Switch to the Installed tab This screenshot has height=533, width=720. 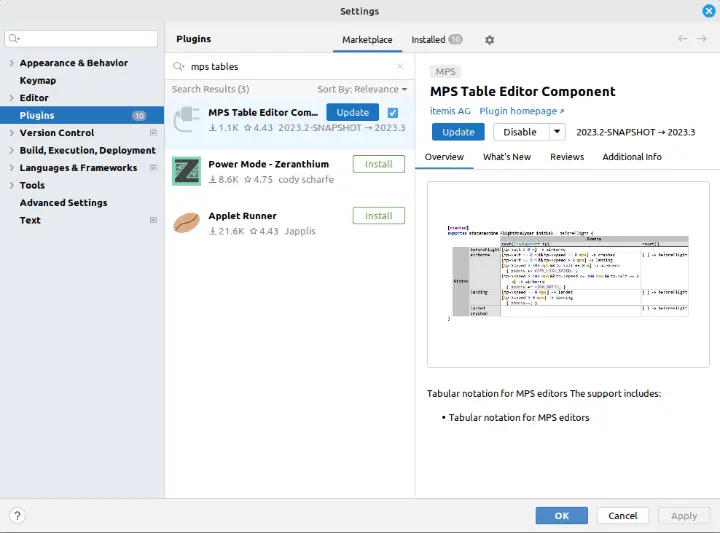[x=436, y=40]
